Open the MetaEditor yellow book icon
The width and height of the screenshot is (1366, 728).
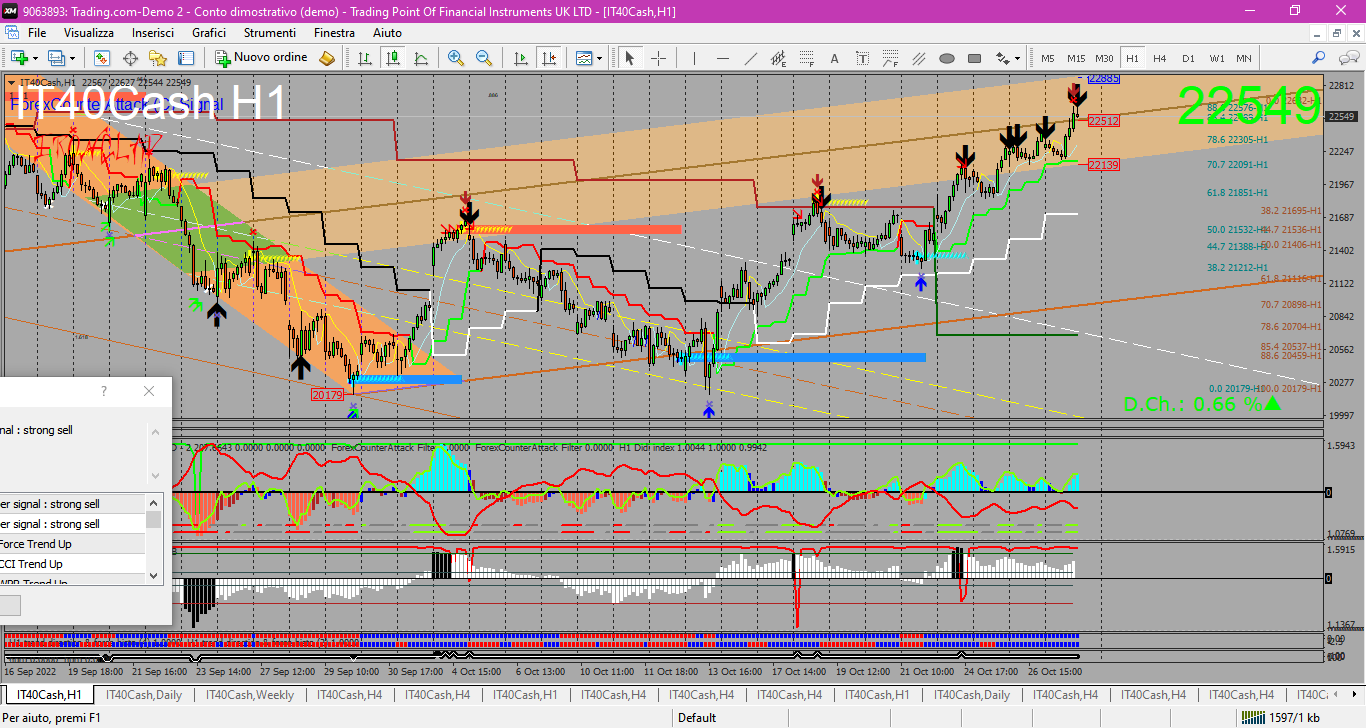(x=327, y=58)
